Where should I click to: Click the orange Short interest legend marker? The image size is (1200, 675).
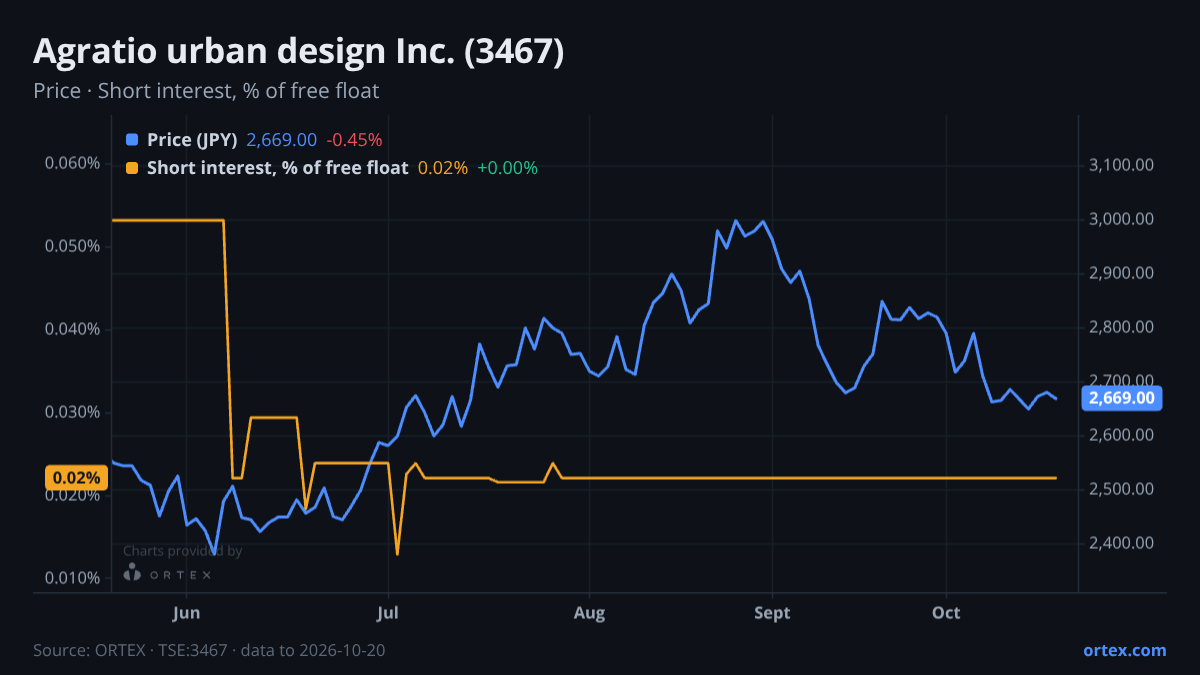[132, 168]
